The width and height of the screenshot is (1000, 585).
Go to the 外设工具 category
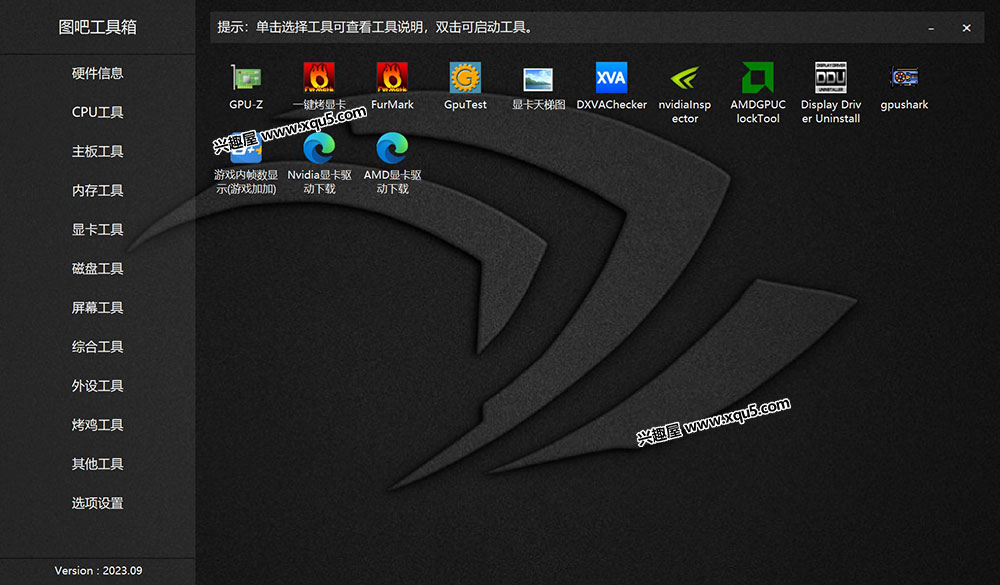pyautogui.click(x=98, y=386)
